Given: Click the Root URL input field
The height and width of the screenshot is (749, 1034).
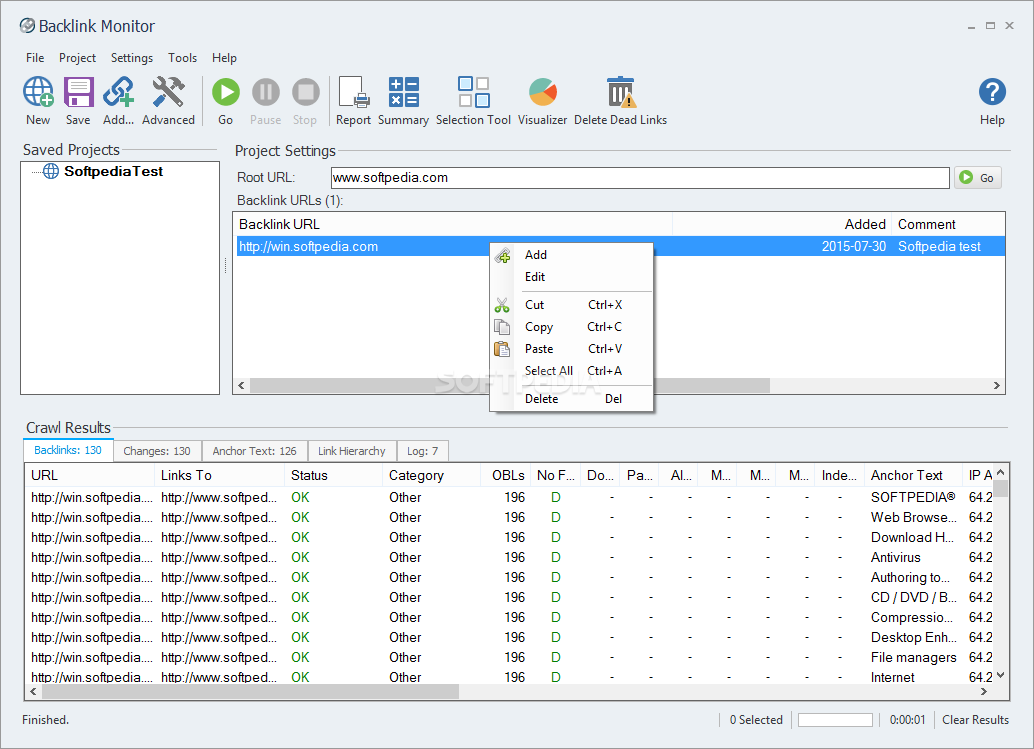Looking at the screenshot, I should [640, 177].
